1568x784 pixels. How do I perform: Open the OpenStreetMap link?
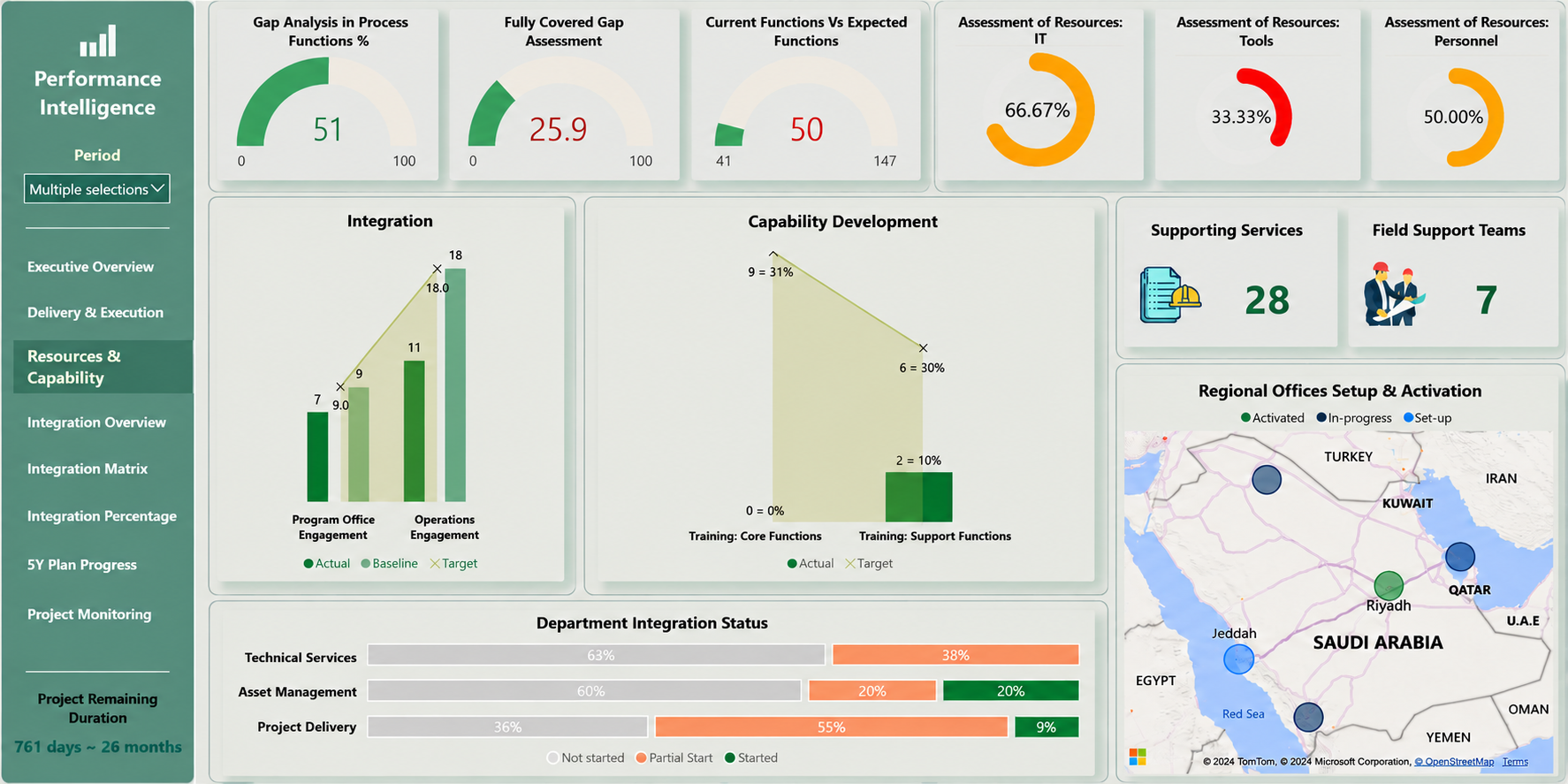point(1454,762)
